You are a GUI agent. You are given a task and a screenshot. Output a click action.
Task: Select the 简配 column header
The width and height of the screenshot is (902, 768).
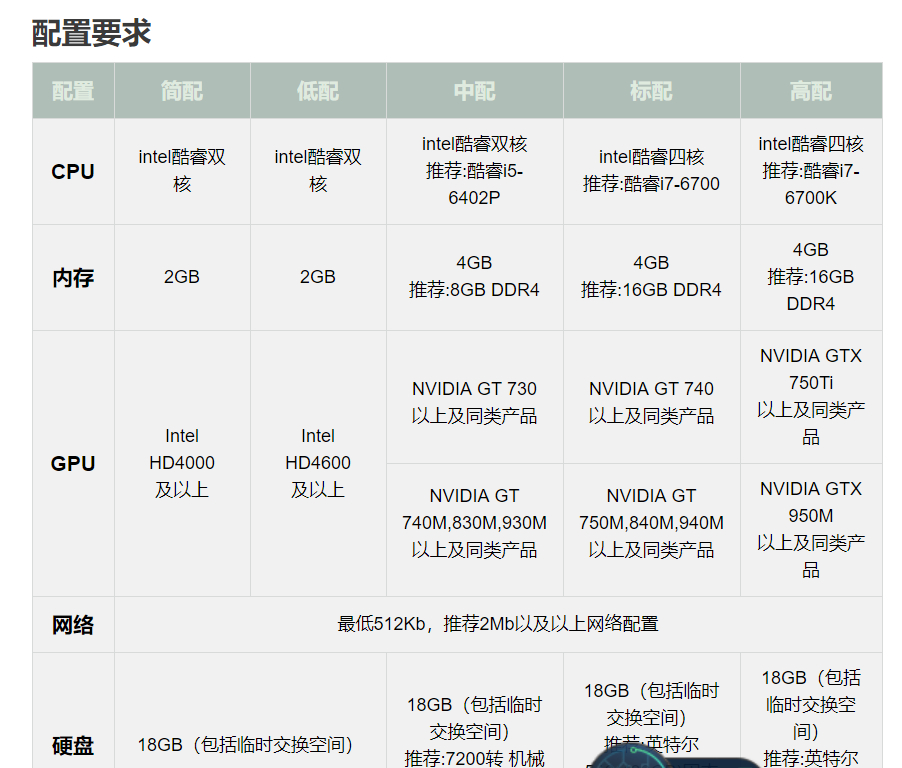pyautogui.click(x=182, y=91)
